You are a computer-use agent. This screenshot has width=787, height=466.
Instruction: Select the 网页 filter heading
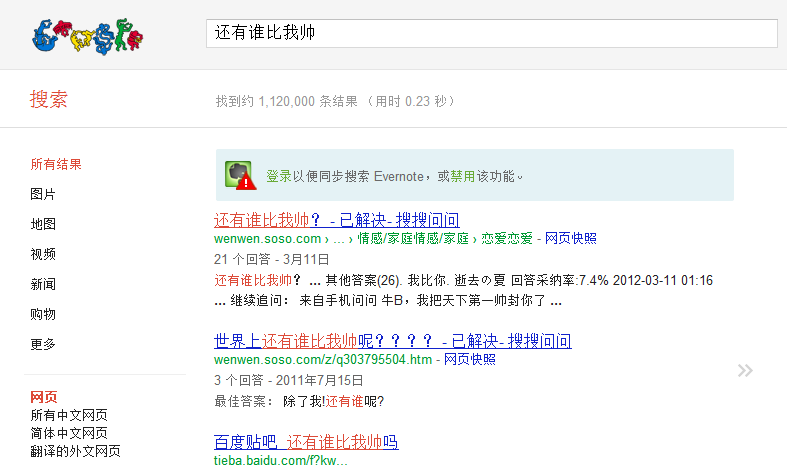44,397
